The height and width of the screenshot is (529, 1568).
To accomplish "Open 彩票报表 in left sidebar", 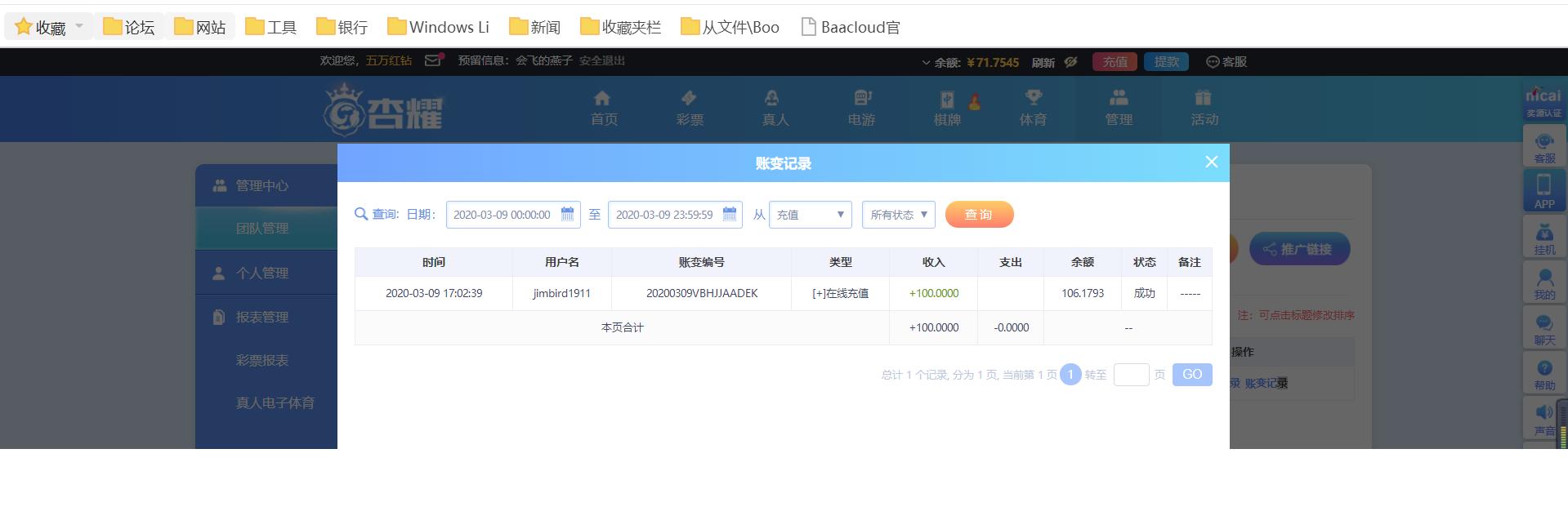I will pos(262,360).
